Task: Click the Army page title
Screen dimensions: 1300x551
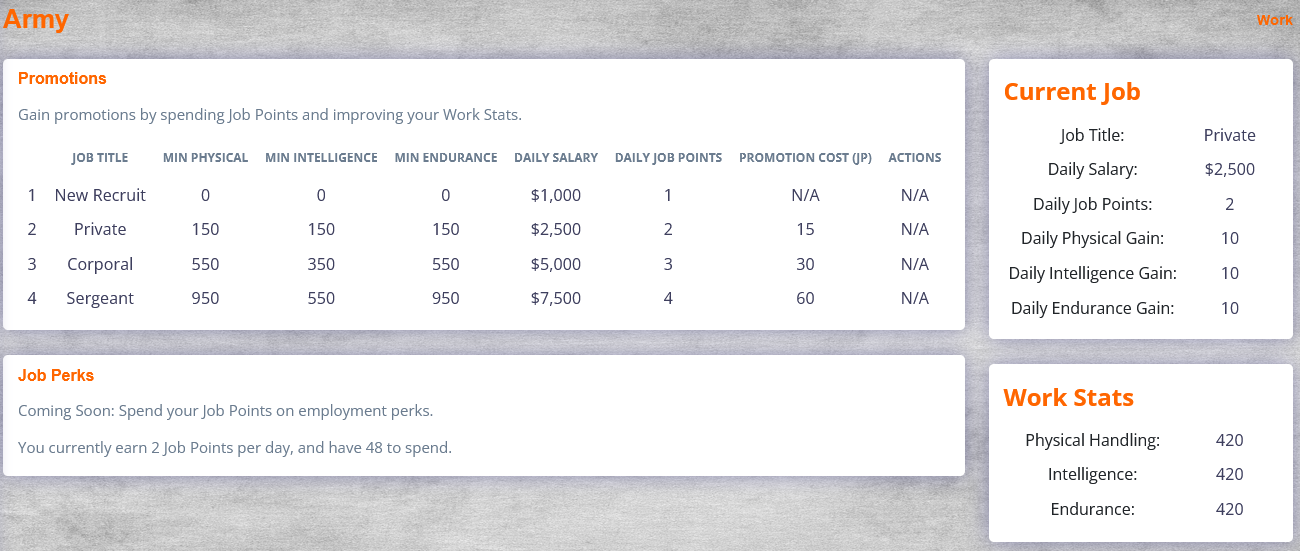Action: 36,19
